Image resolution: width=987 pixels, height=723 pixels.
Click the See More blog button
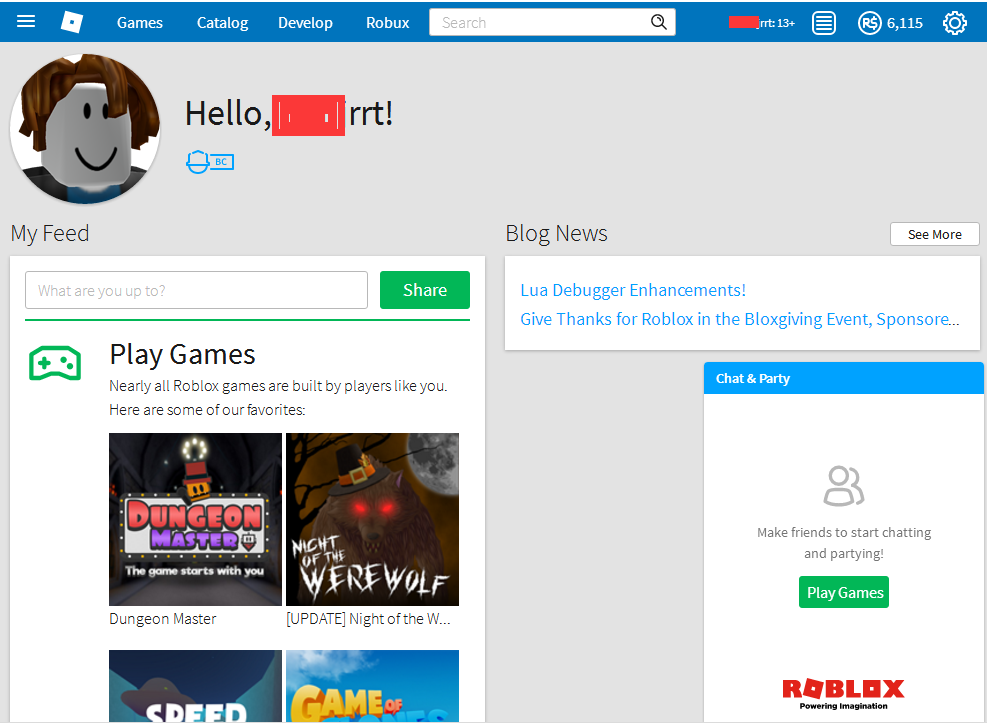tap(934, 234)
